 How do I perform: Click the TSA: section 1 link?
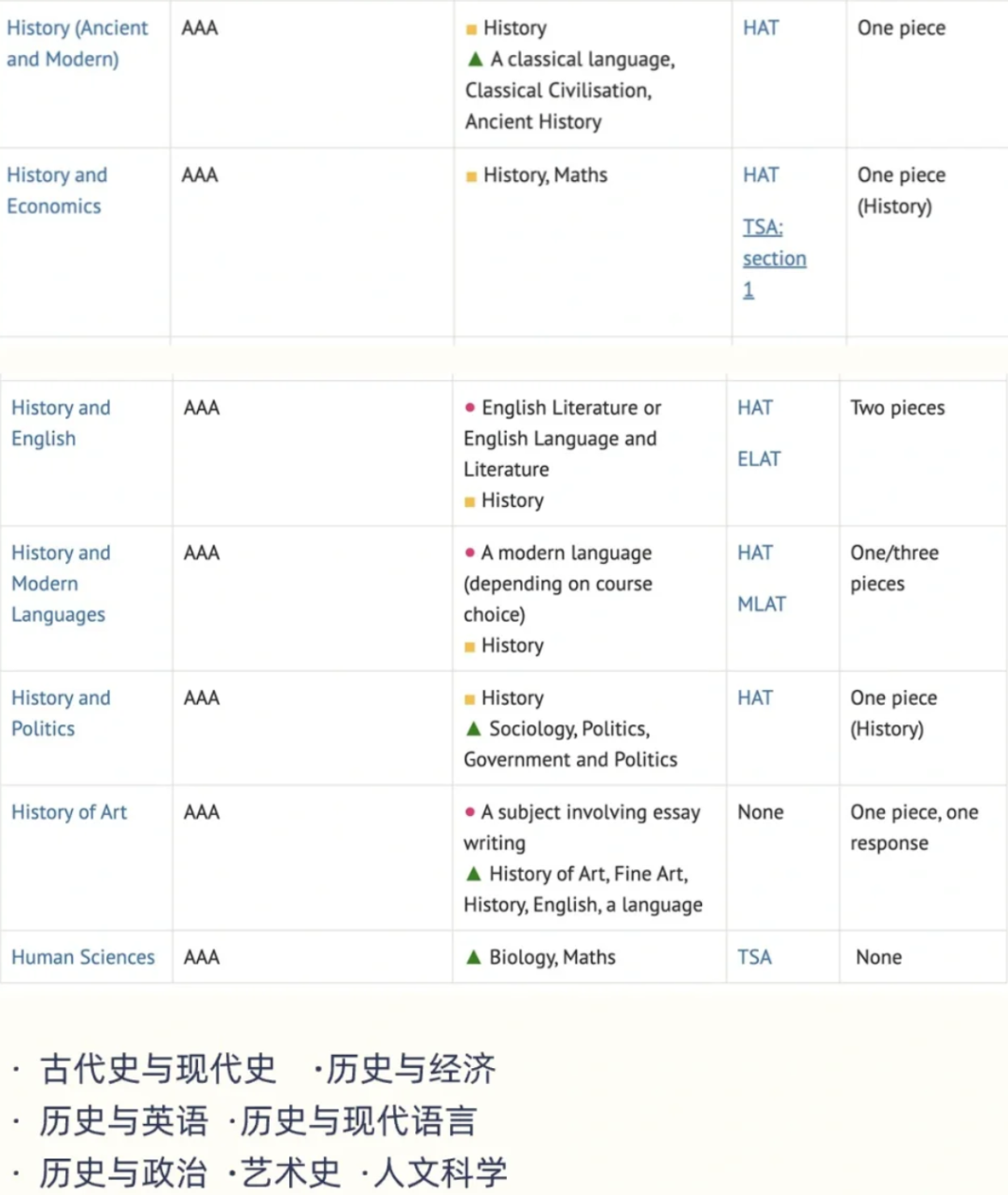[x=774, y=258]
